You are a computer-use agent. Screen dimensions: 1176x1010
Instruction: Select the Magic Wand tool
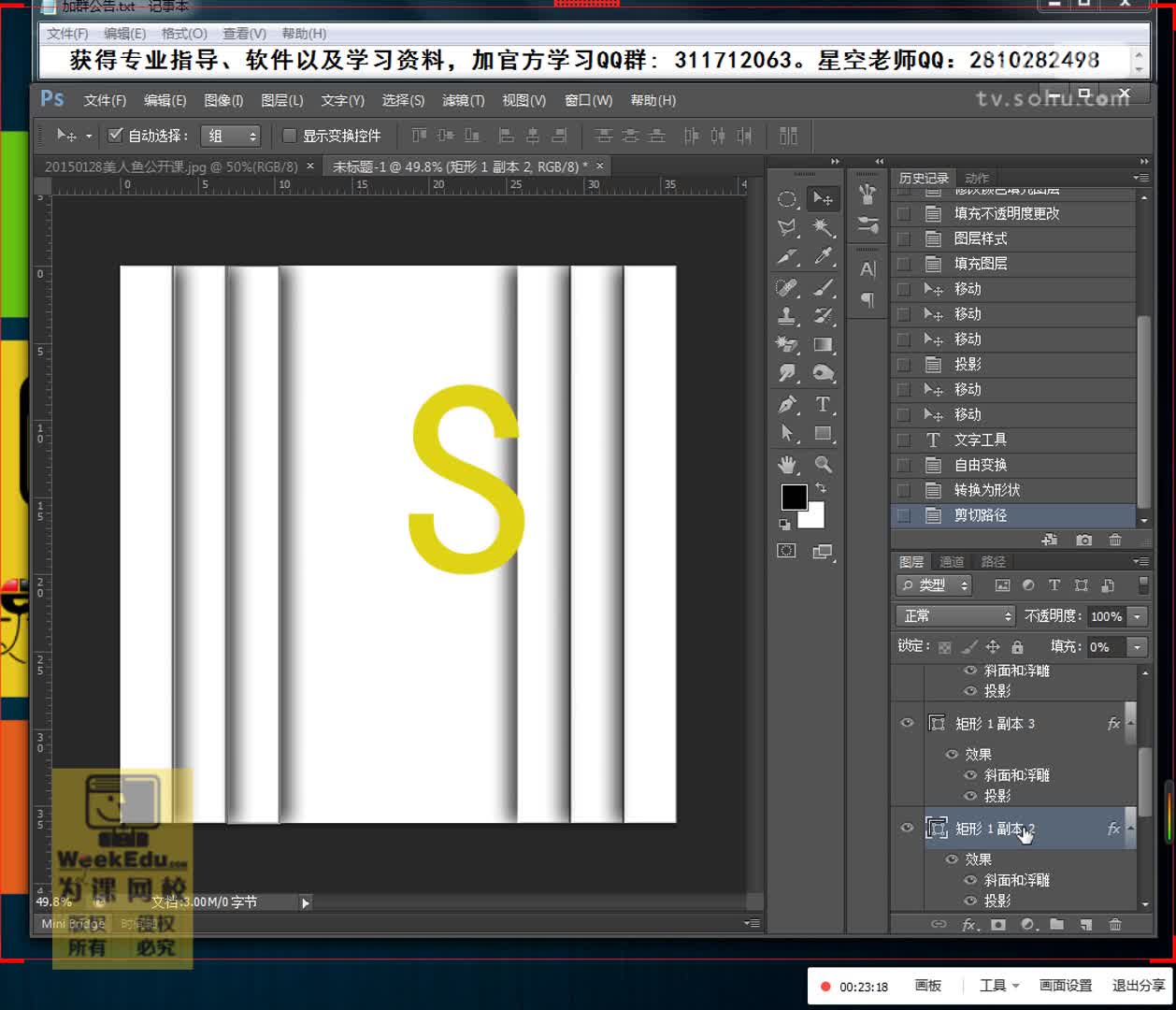pos(823,227)
